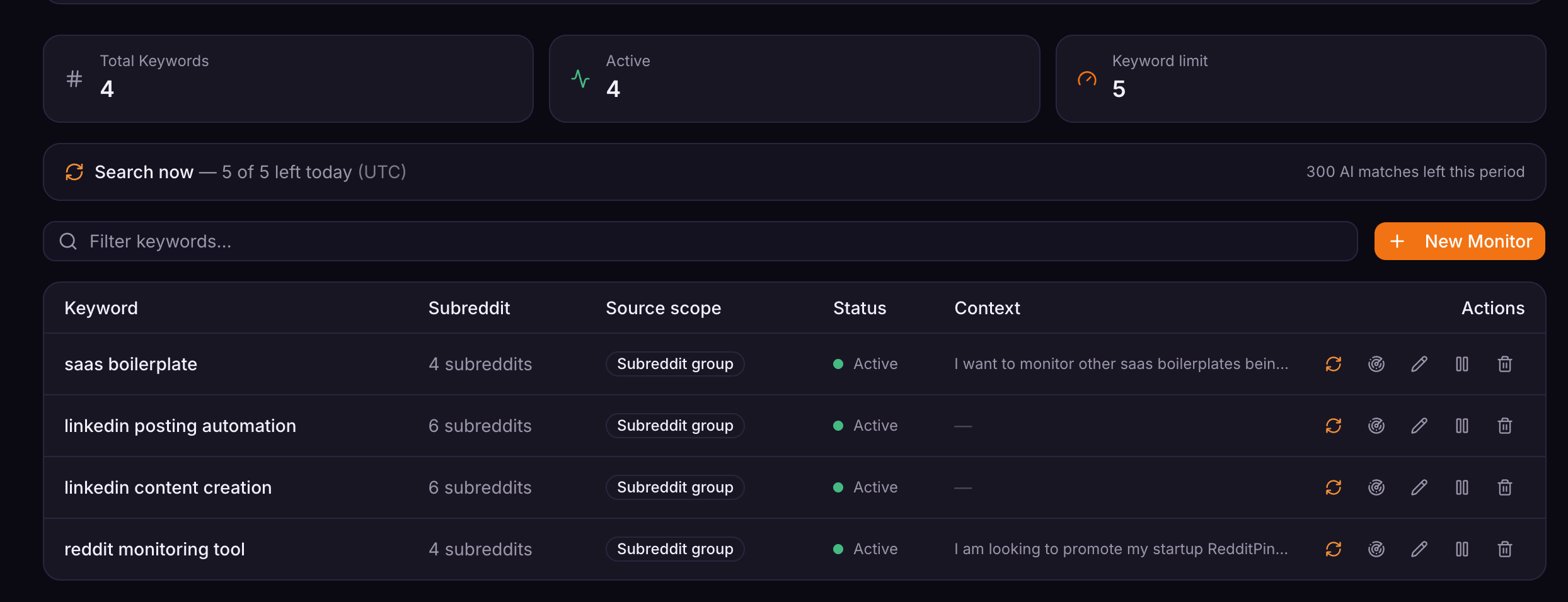1568x602 pixels.
Task: Refresh linkedin posting automation search
Action: (x=1334, y=426)
